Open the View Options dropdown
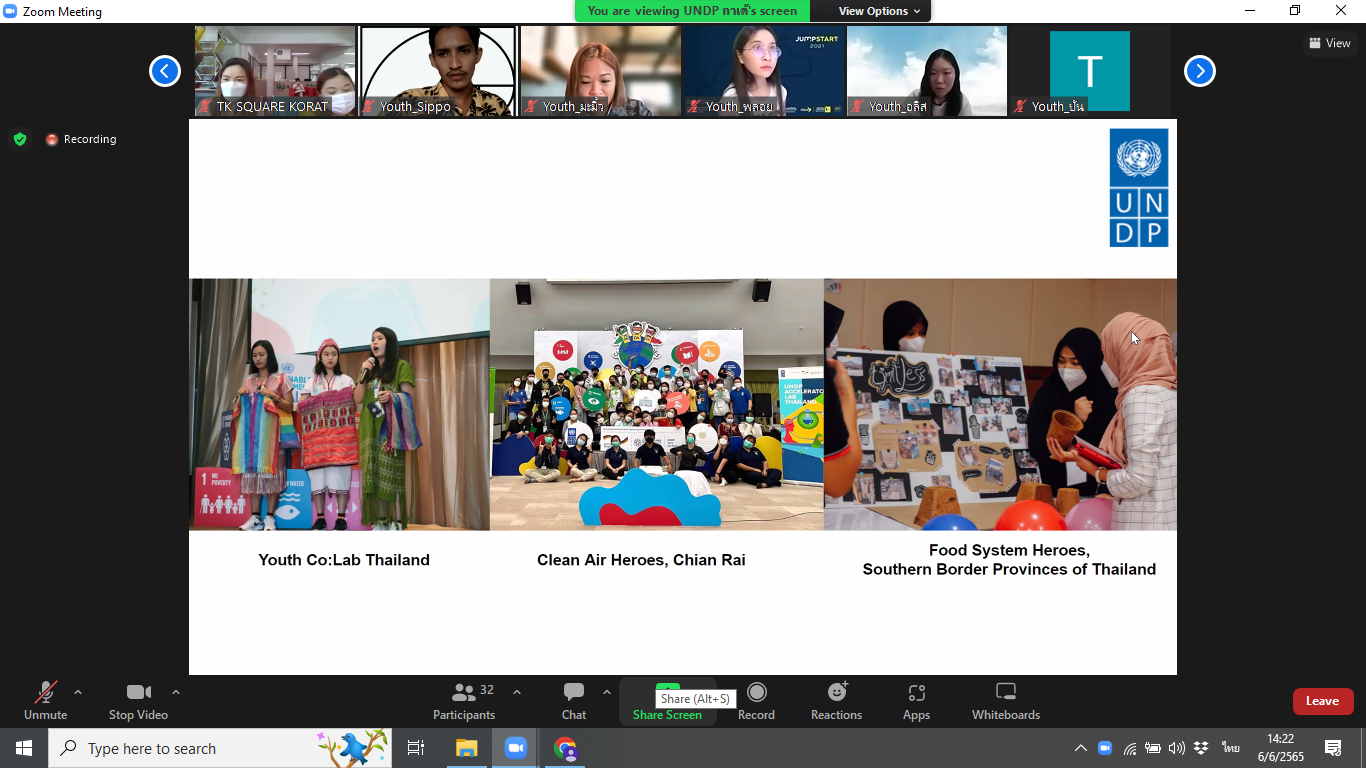This screenshot has height=768, width=1366. click(x=879, y=11)
